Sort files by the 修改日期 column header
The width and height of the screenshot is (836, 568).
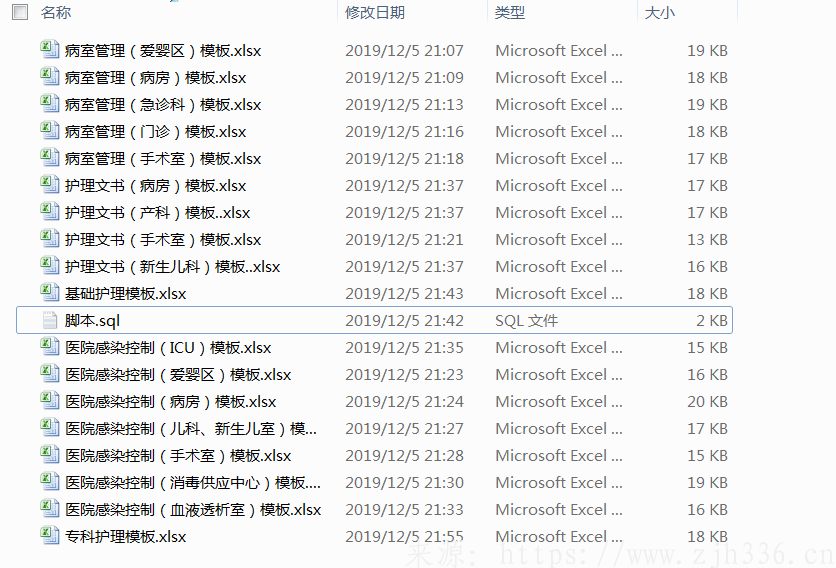[375, 12]
